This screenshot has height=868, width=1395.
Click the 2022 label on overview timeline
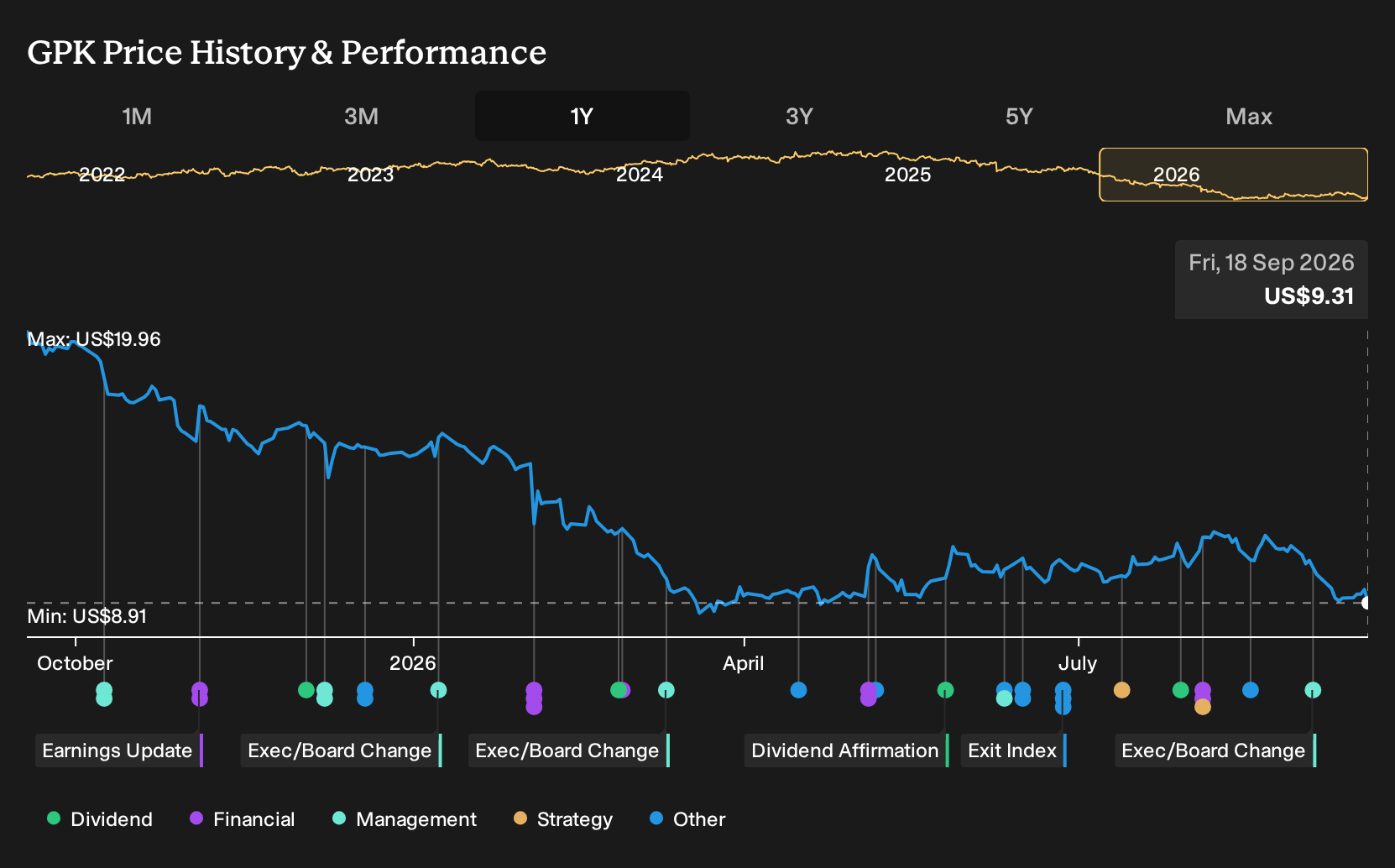click(x=102, y=175)
